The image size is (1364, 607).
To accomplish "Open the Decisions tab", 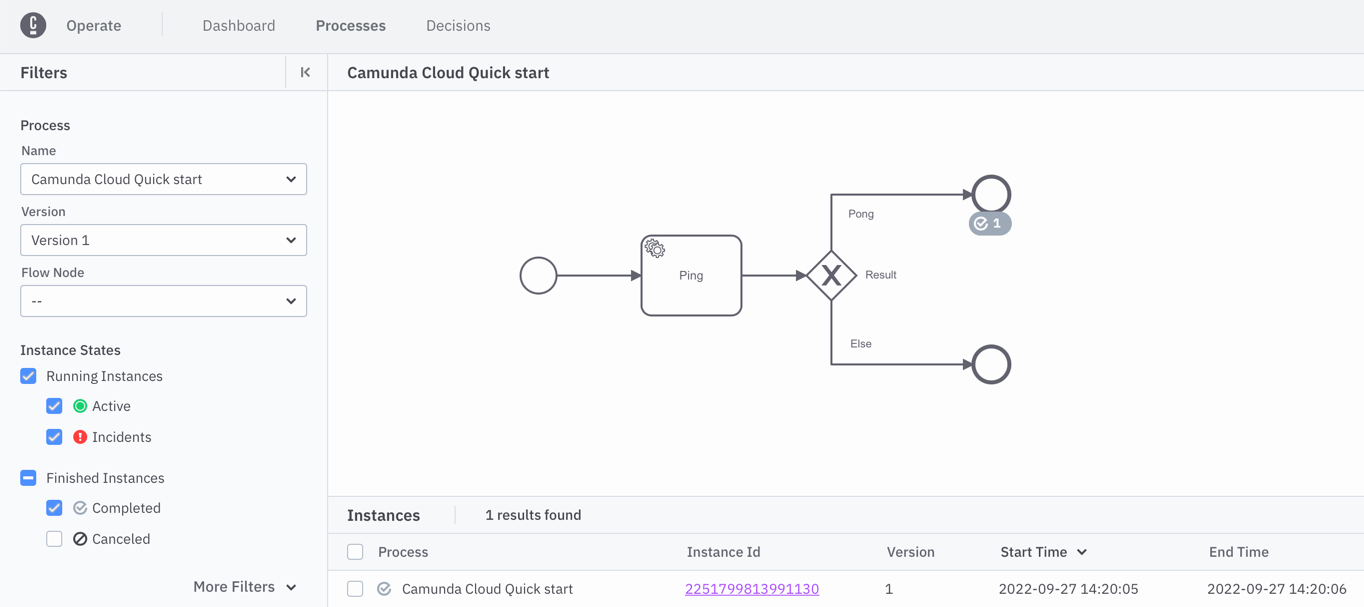I will (x=458, y=26).
